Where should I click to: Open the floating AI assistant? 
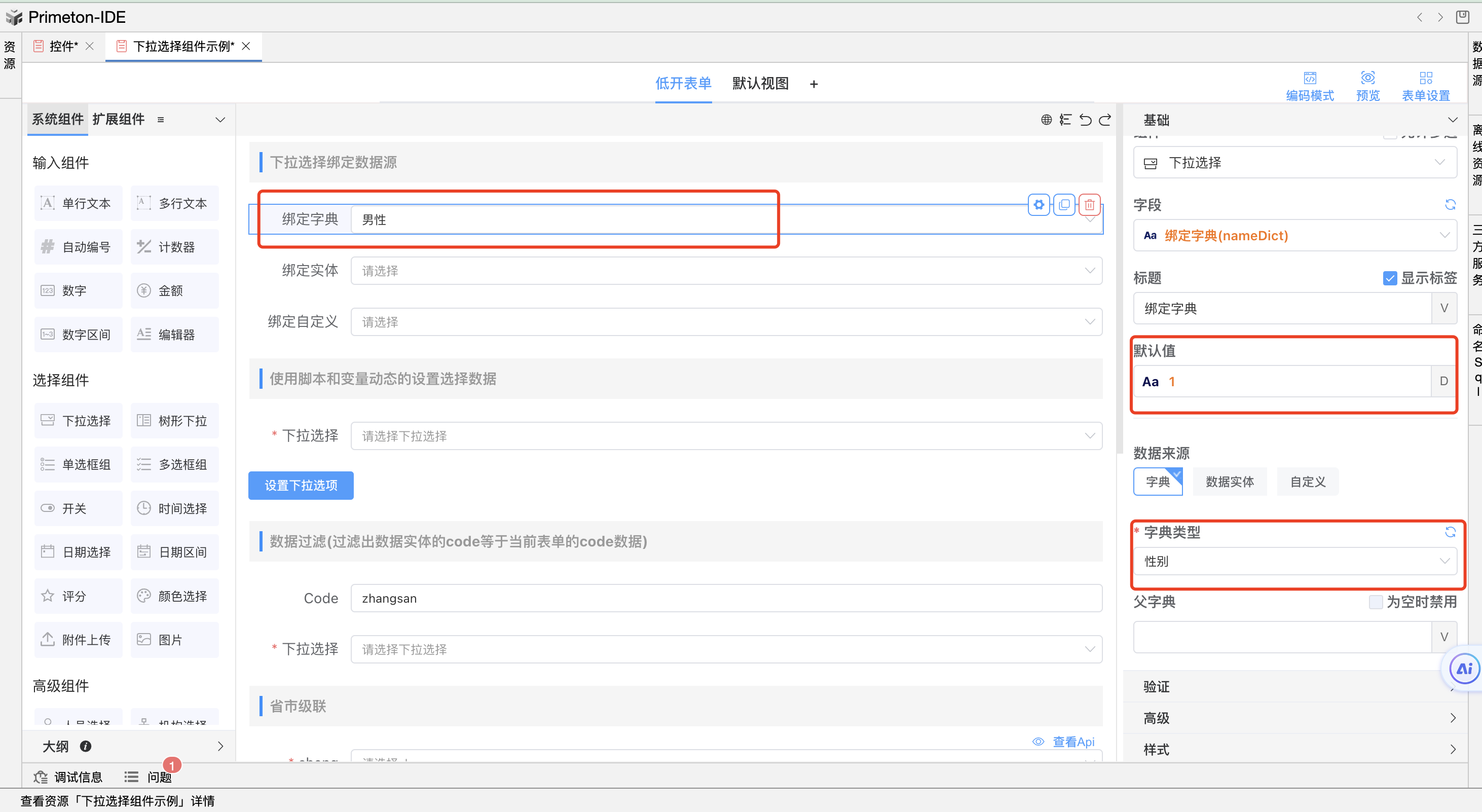pos(1463,669)
